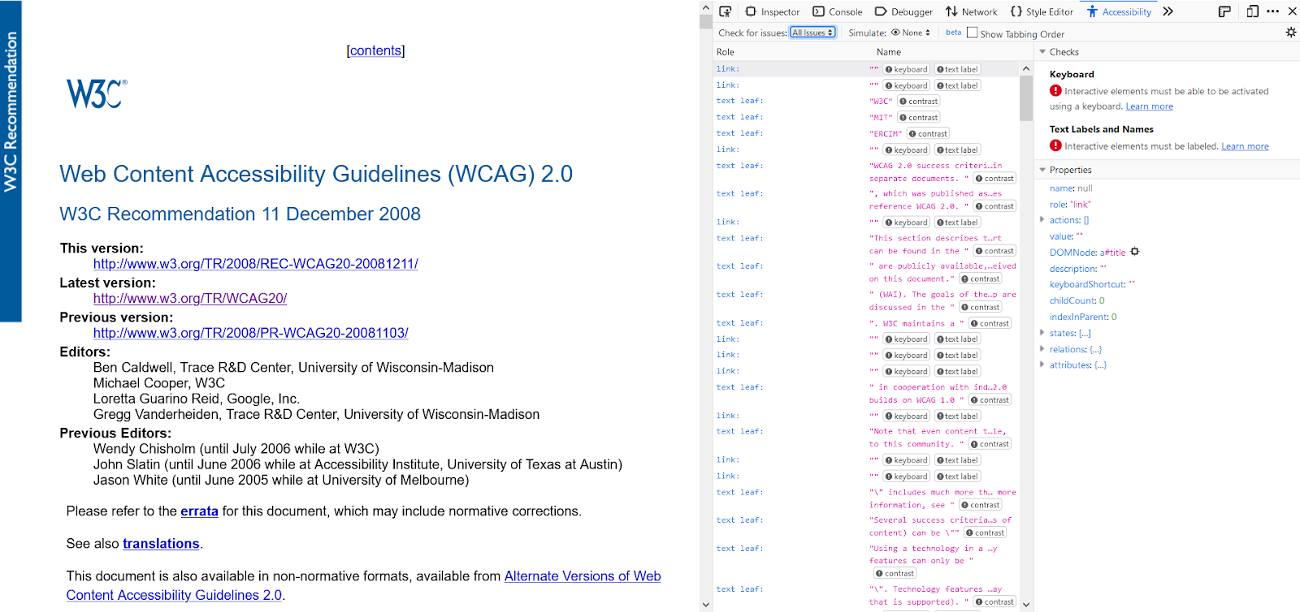Click the Role column header
Screen dimensions: 1300x612
(725, 52)
